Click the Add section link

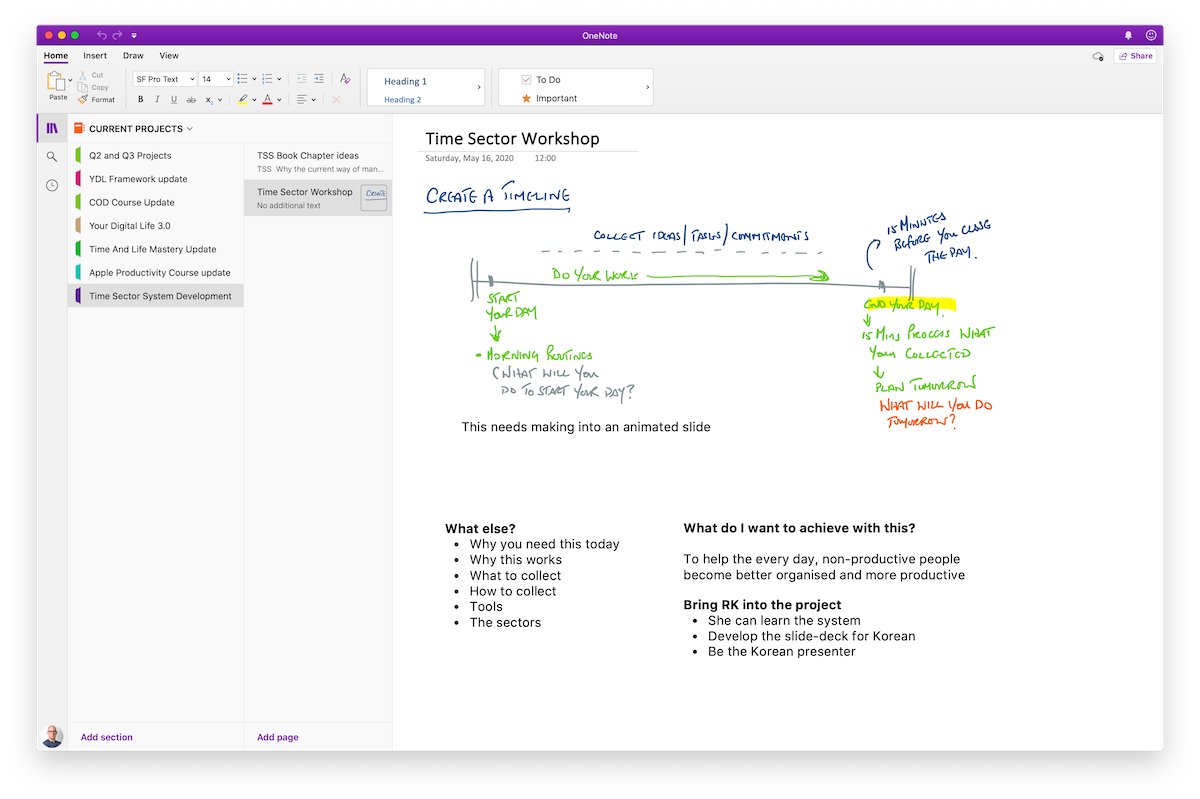click(x=107, y=737)
